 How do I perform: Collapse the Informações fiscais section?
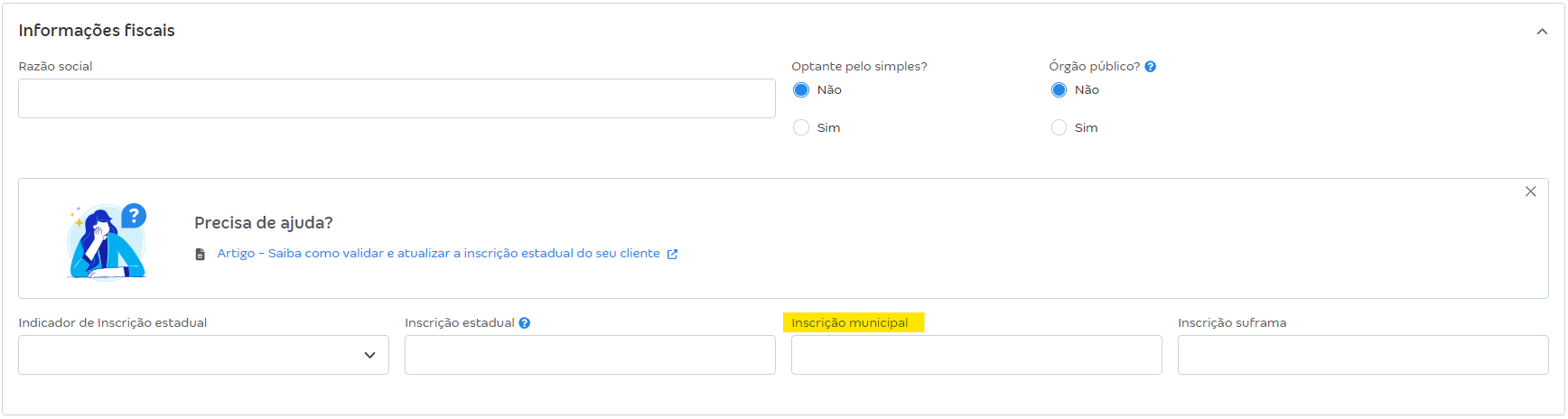[x=1542, y=32]
